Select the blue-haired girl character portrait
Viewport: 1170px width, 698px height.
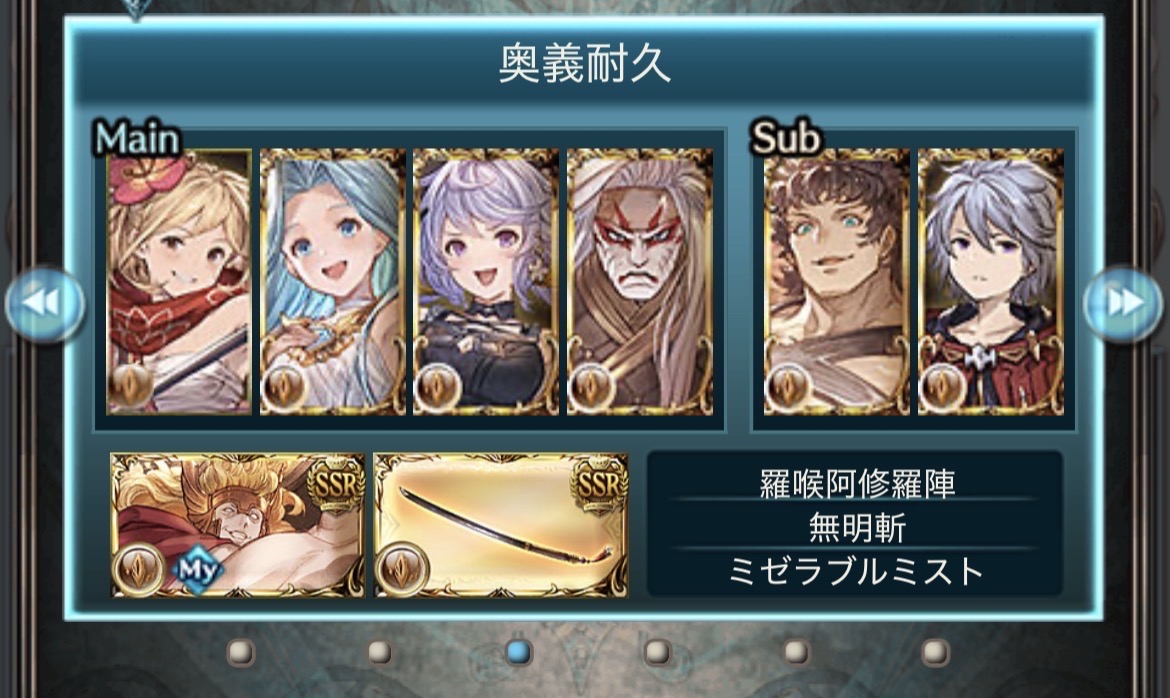(333, 281)
